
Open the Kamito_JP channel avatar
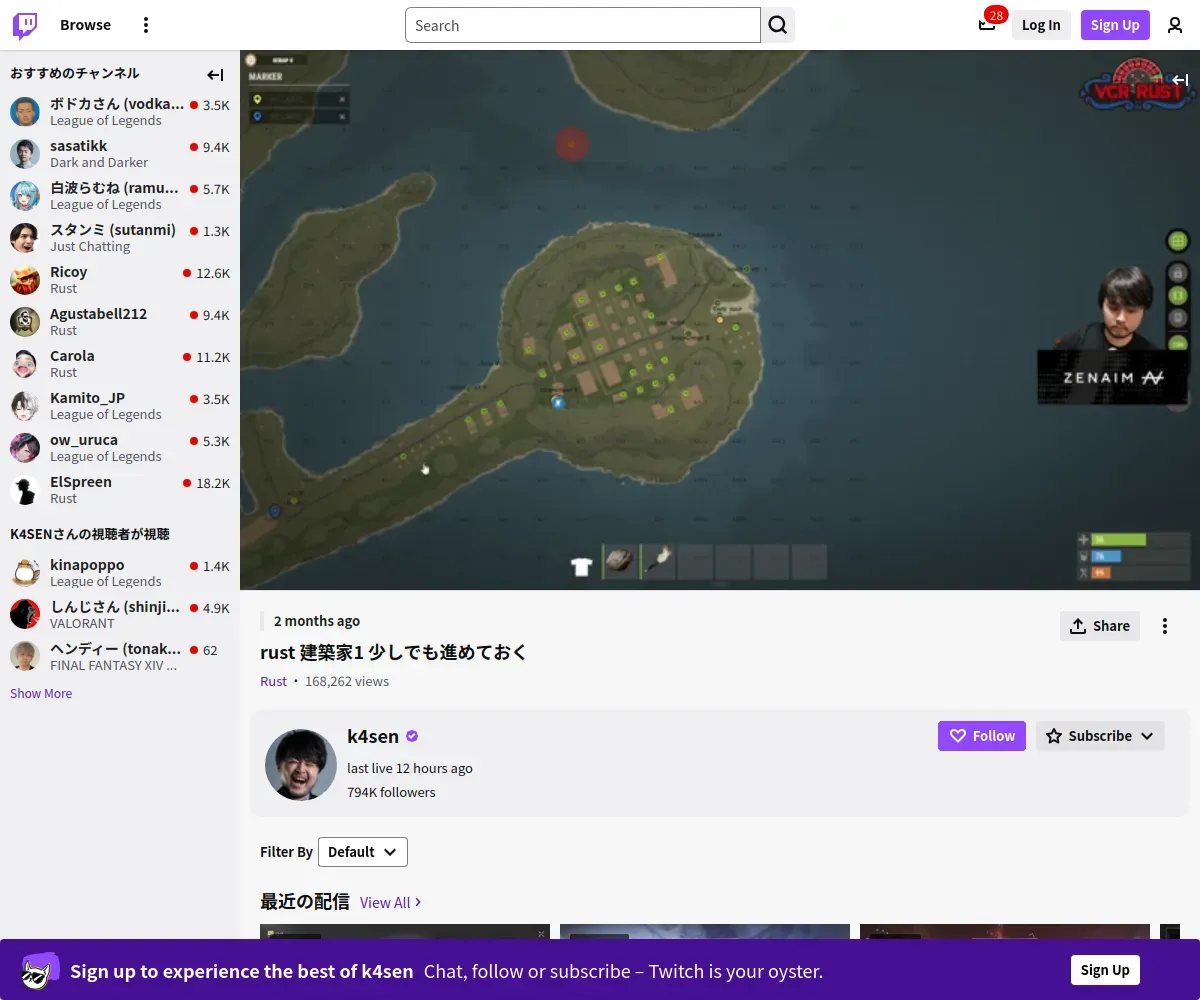tap(25, 406)
